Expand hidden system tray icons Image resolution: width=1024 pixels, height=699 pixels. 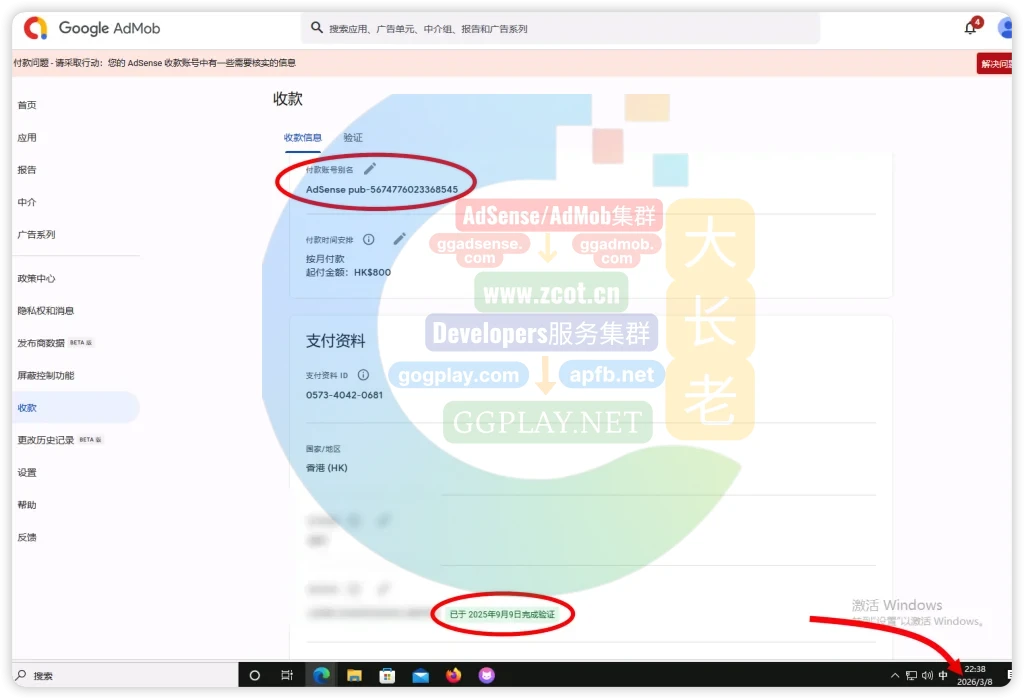pyautogui.click(x=895, y=676)
